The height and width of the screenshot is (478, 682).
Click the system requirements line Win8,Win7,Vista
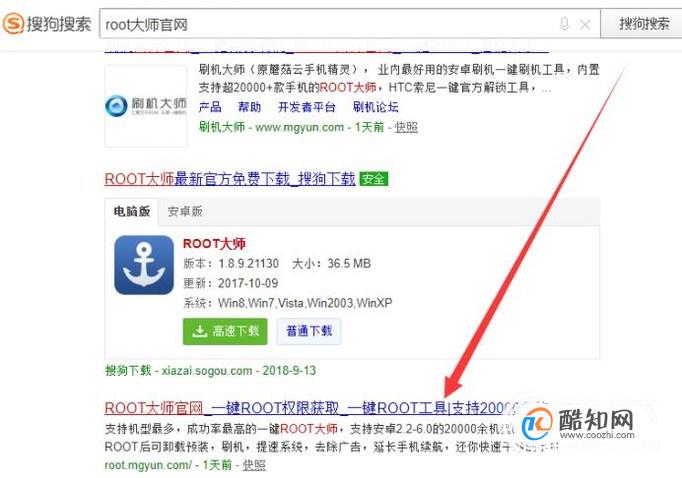point(288,303)
